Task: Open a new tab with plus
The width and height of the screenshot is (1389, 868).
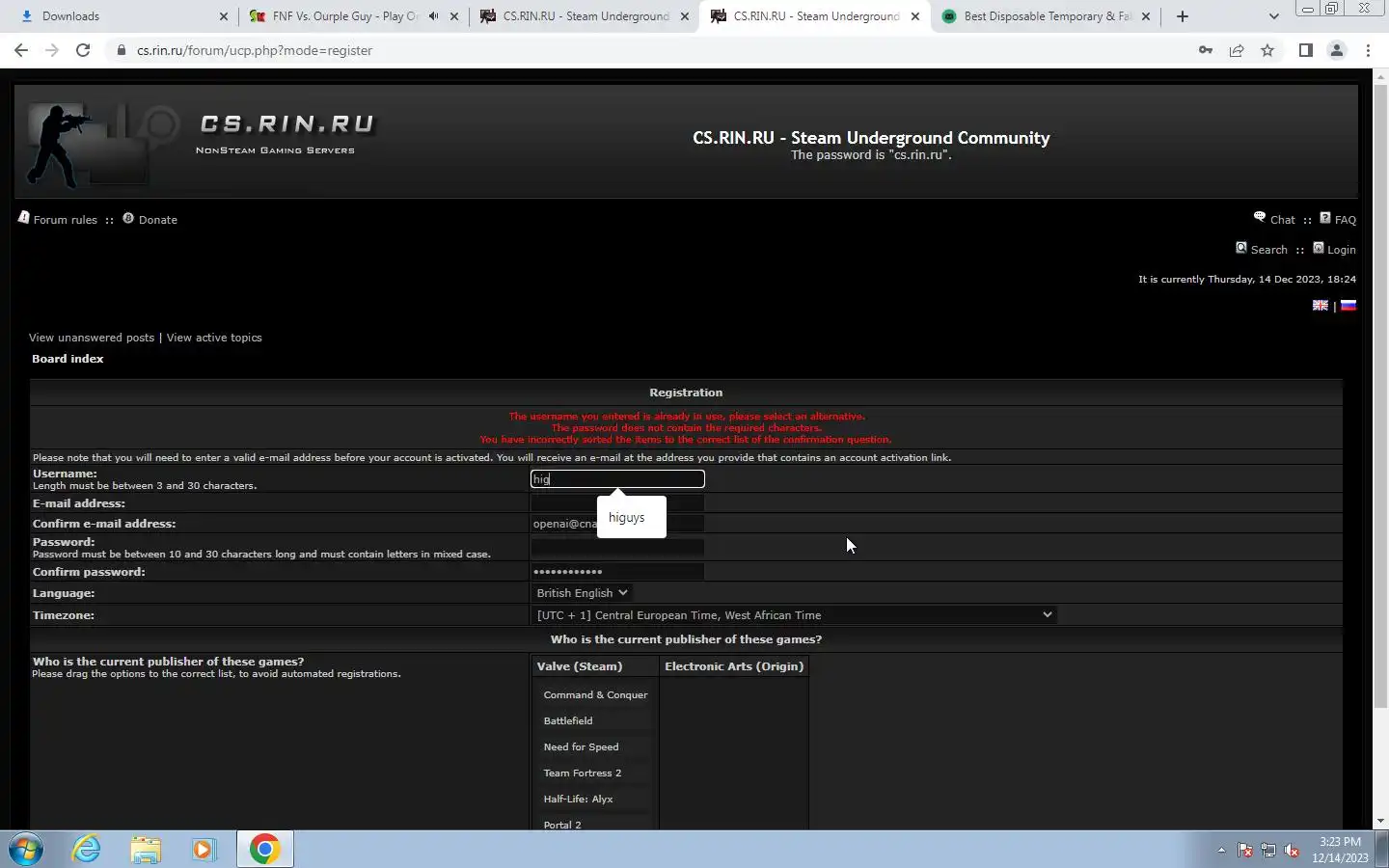Action: pos(1183,16)
